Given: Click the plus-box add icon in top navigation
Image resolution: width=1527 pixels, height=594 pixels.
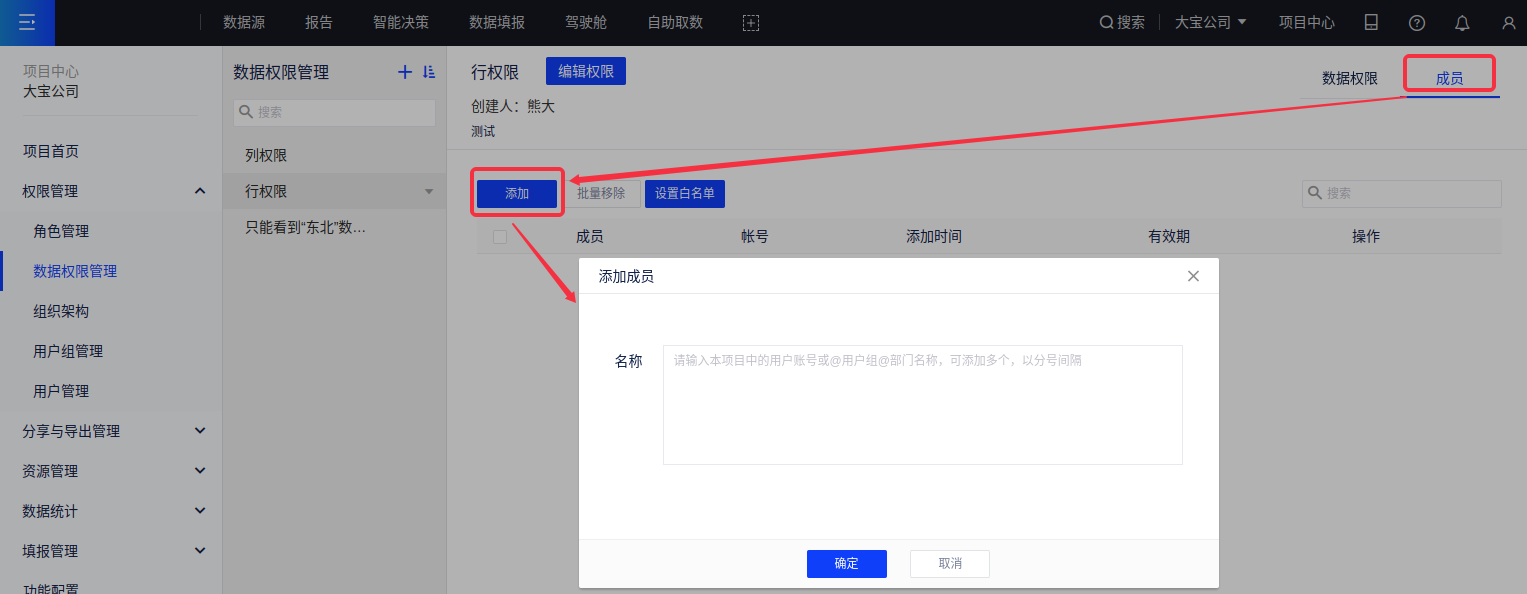Looking at the screenshot, I should coord(751,22).
